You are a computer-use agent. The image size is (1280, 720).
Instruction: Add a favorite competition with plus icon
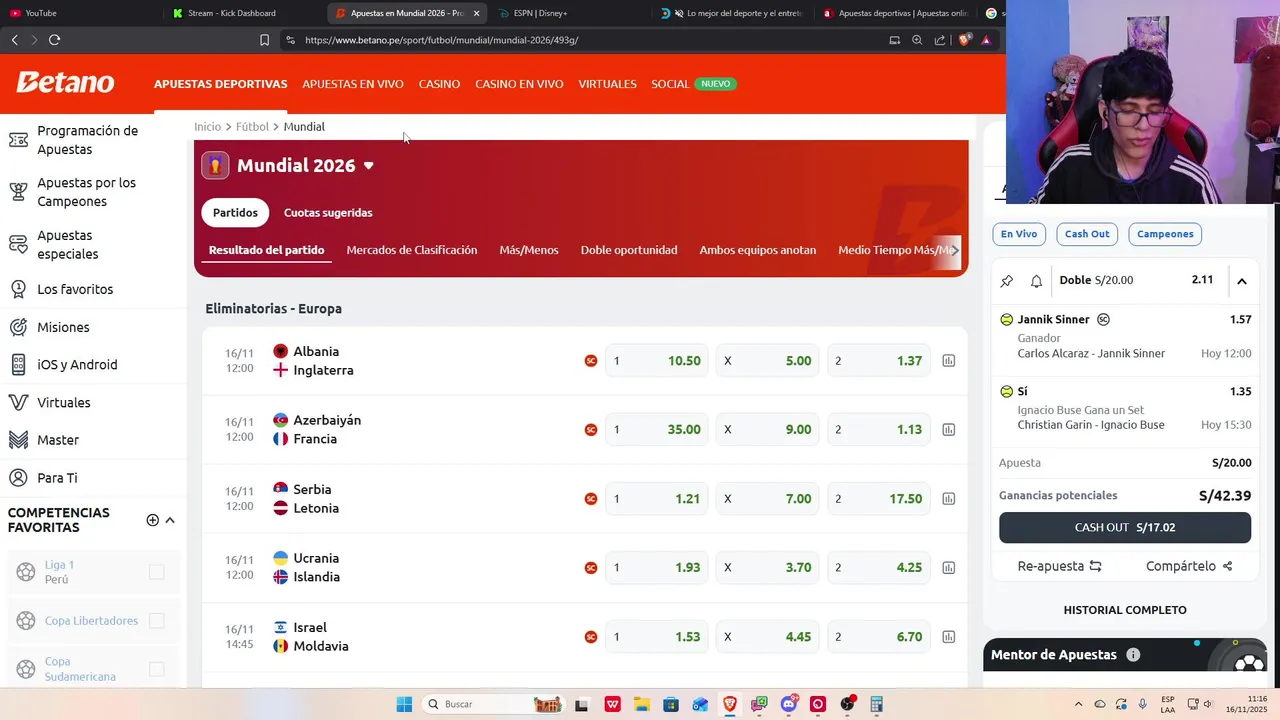[x=152, y=520]
